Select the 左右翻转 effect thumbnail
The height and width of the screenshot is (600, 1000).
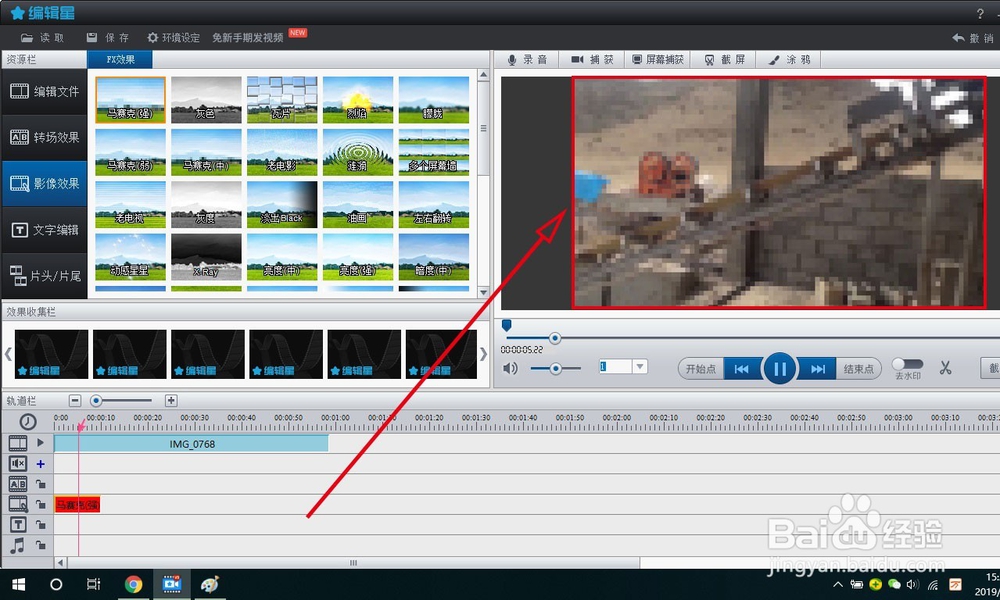[434, 205]
